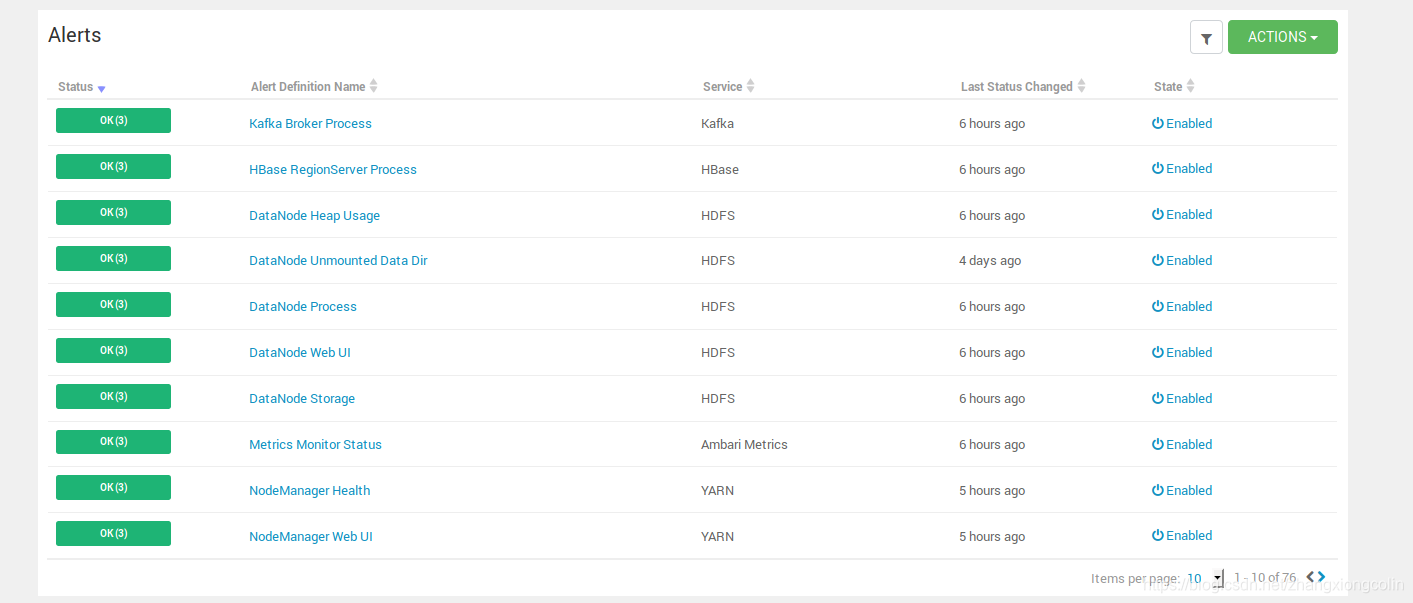Image resolution: width=1413 pixels, height=603 pixels.
Task: Click OK (3) badge for DataNode Storage
Action: [113, 397]
